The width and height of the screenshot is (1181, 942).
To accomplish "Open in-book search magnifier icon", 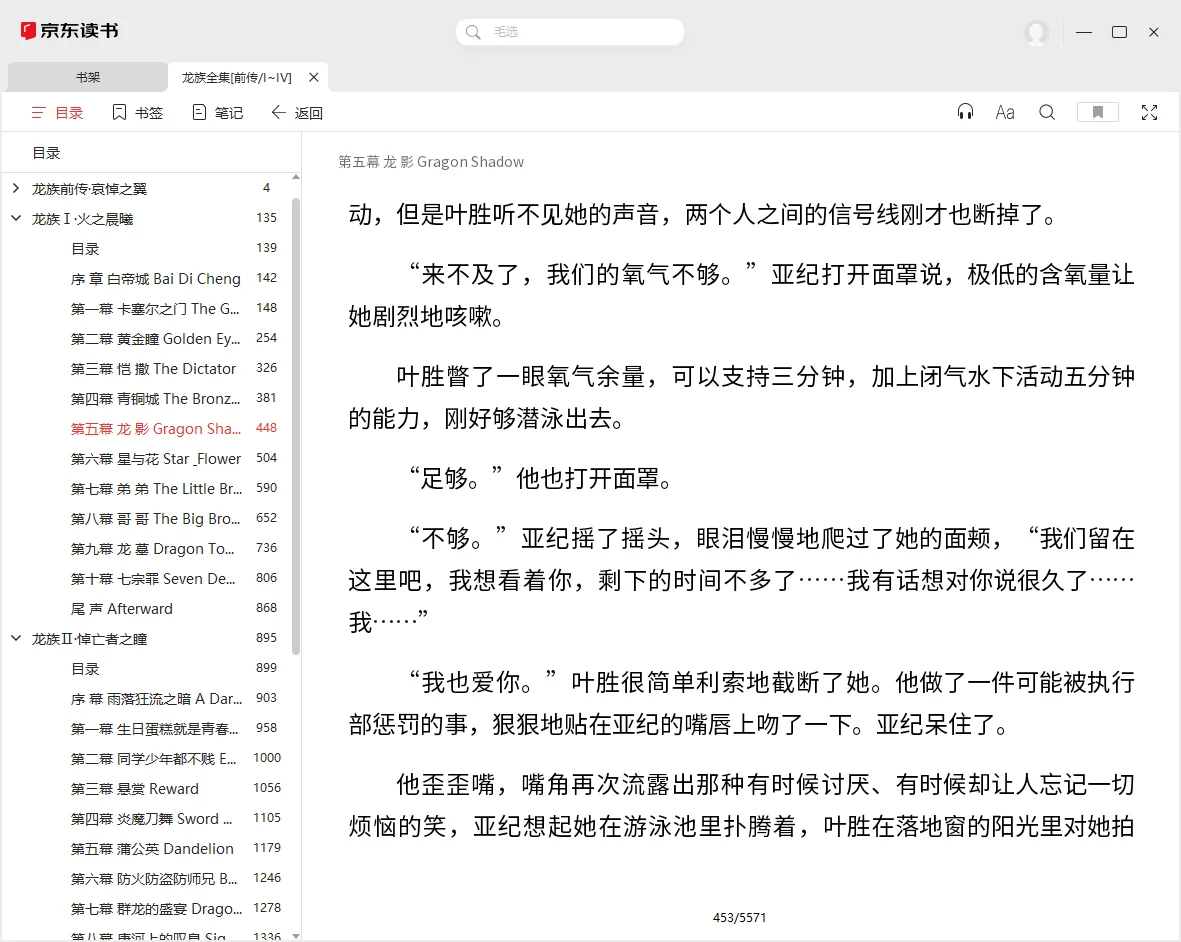I will (1047, 112).
